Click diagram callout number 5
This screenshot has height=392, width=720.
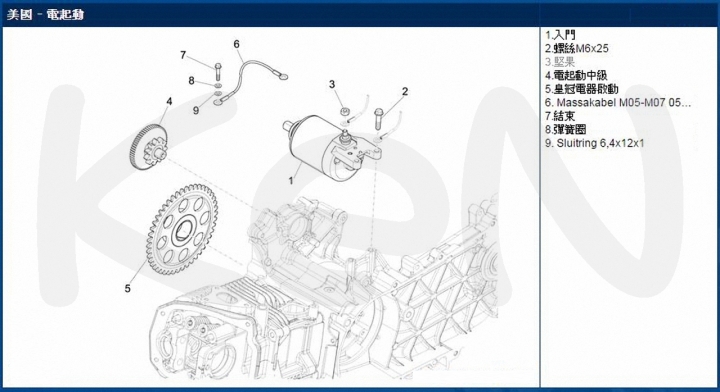tap(128, 288)
